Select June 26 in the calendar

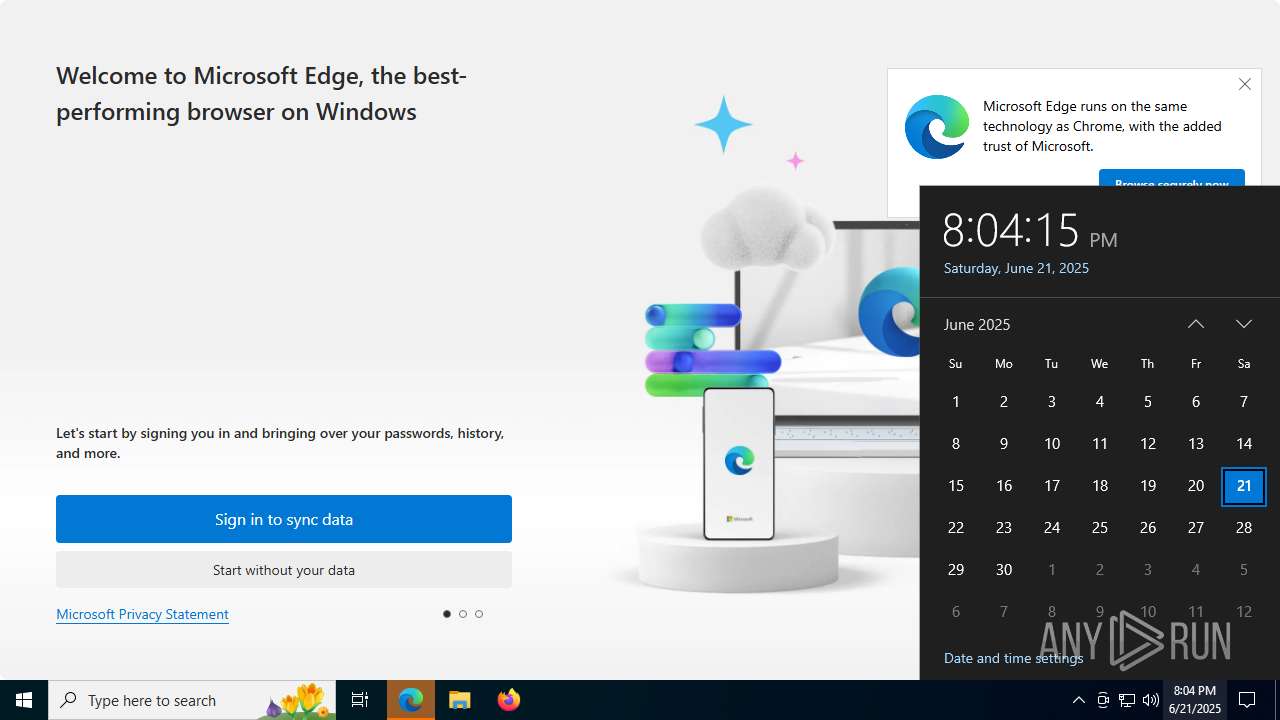[1148, 528]
